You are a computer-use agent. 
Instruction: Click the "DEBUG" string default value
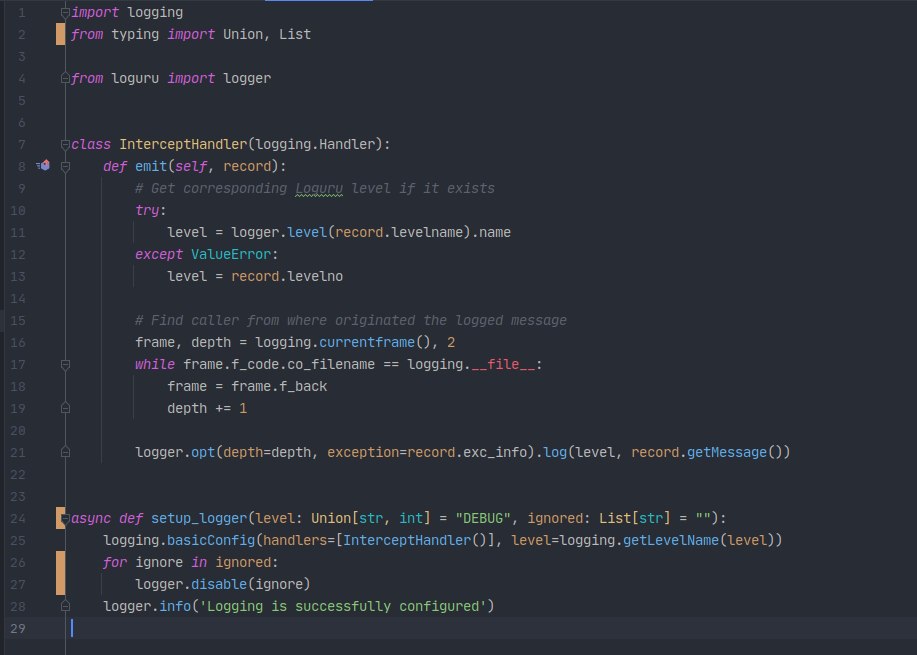point(483,519)
